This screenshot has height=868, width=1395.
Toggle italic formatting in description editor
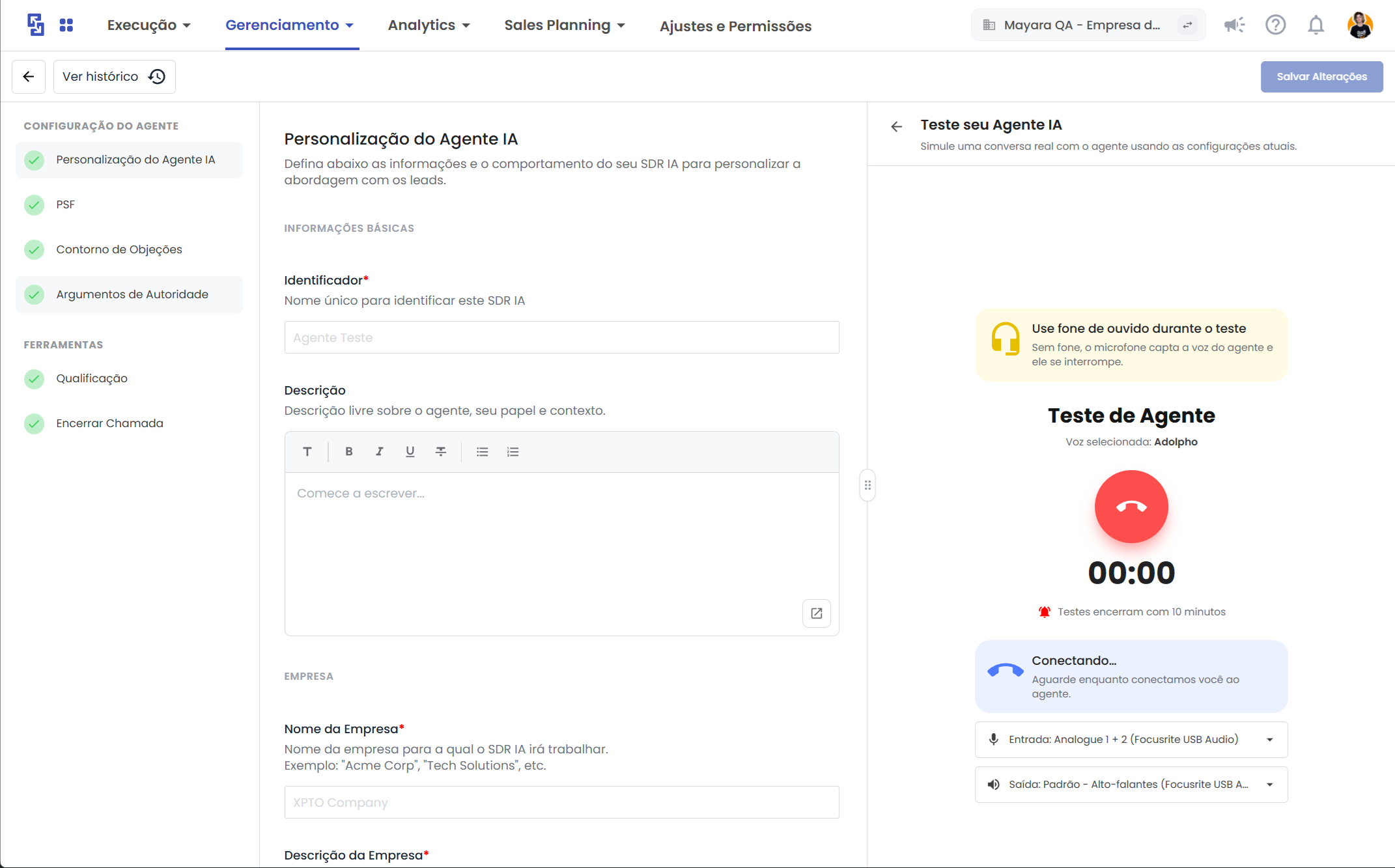pos(380,451)
